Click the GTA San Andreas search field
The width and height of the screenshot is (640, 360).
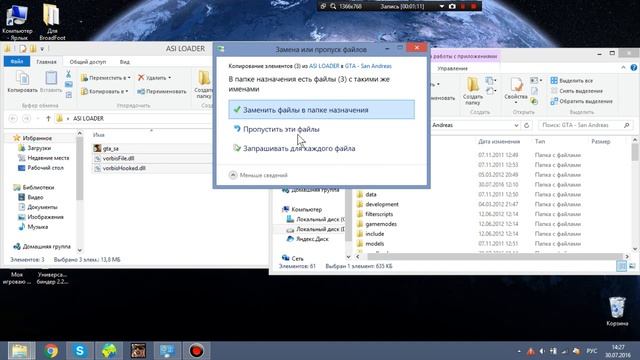pos(585,125)
